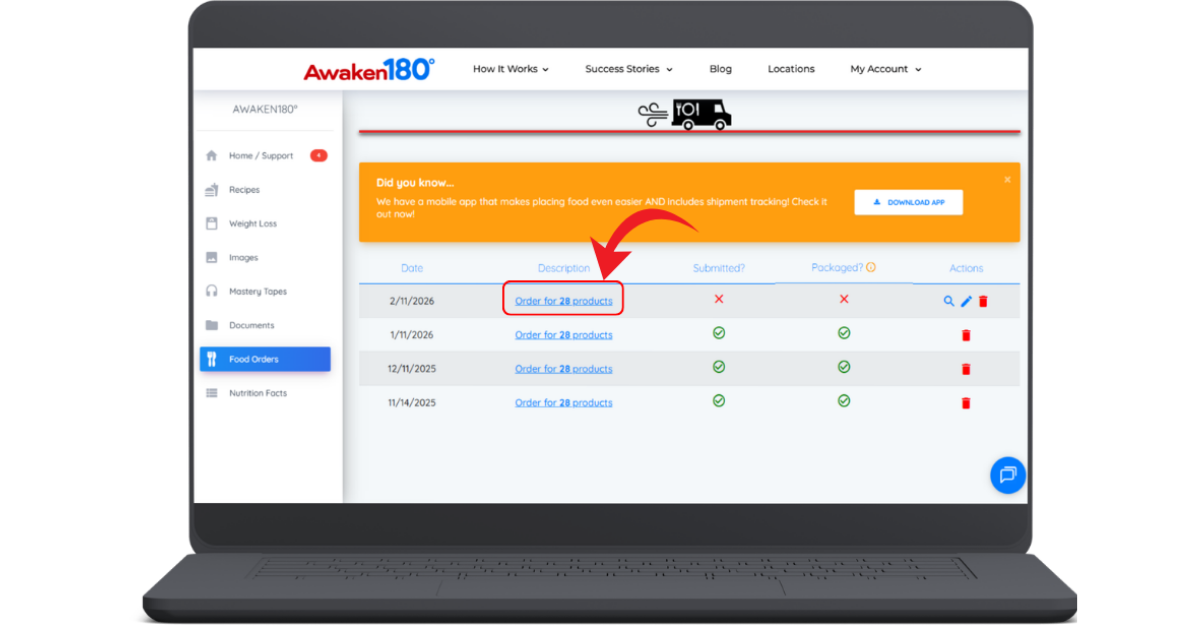Click the Weight Loss scale icon
Image resolution: width=1200 pixels, height=628 pixels.
211,224
